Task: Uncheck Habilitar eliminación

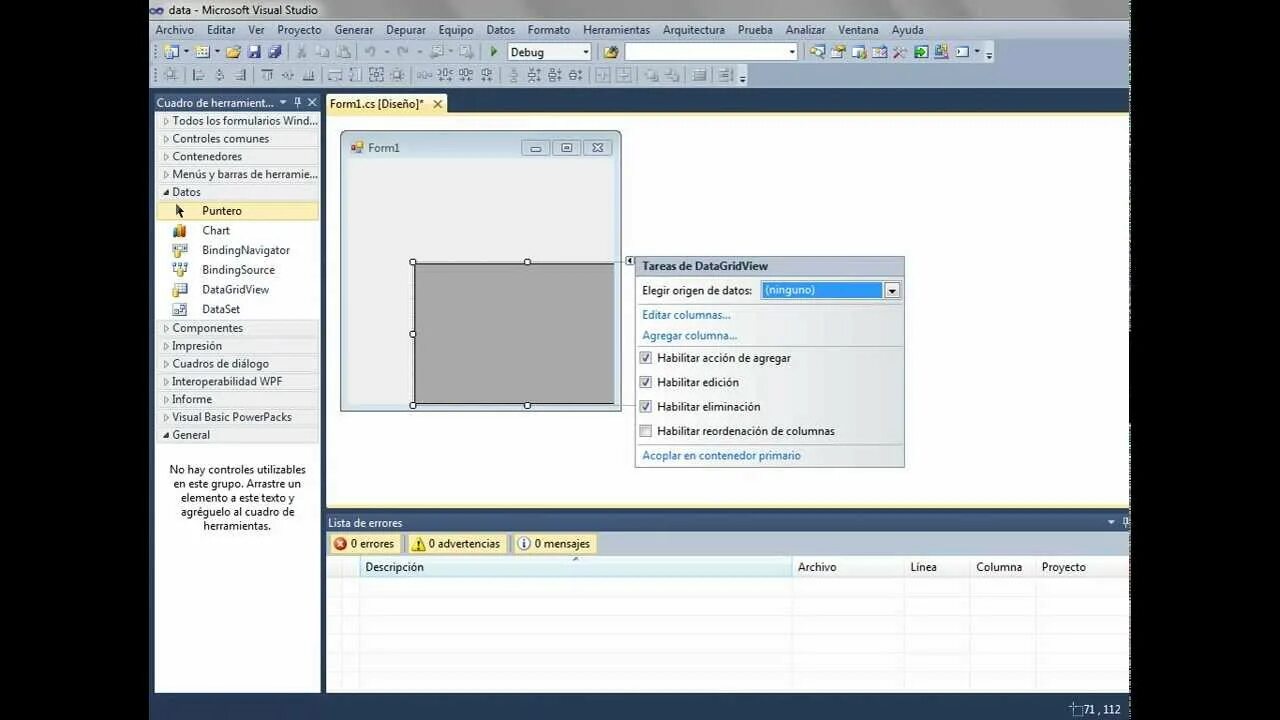Action: click(x=646, y=407)
